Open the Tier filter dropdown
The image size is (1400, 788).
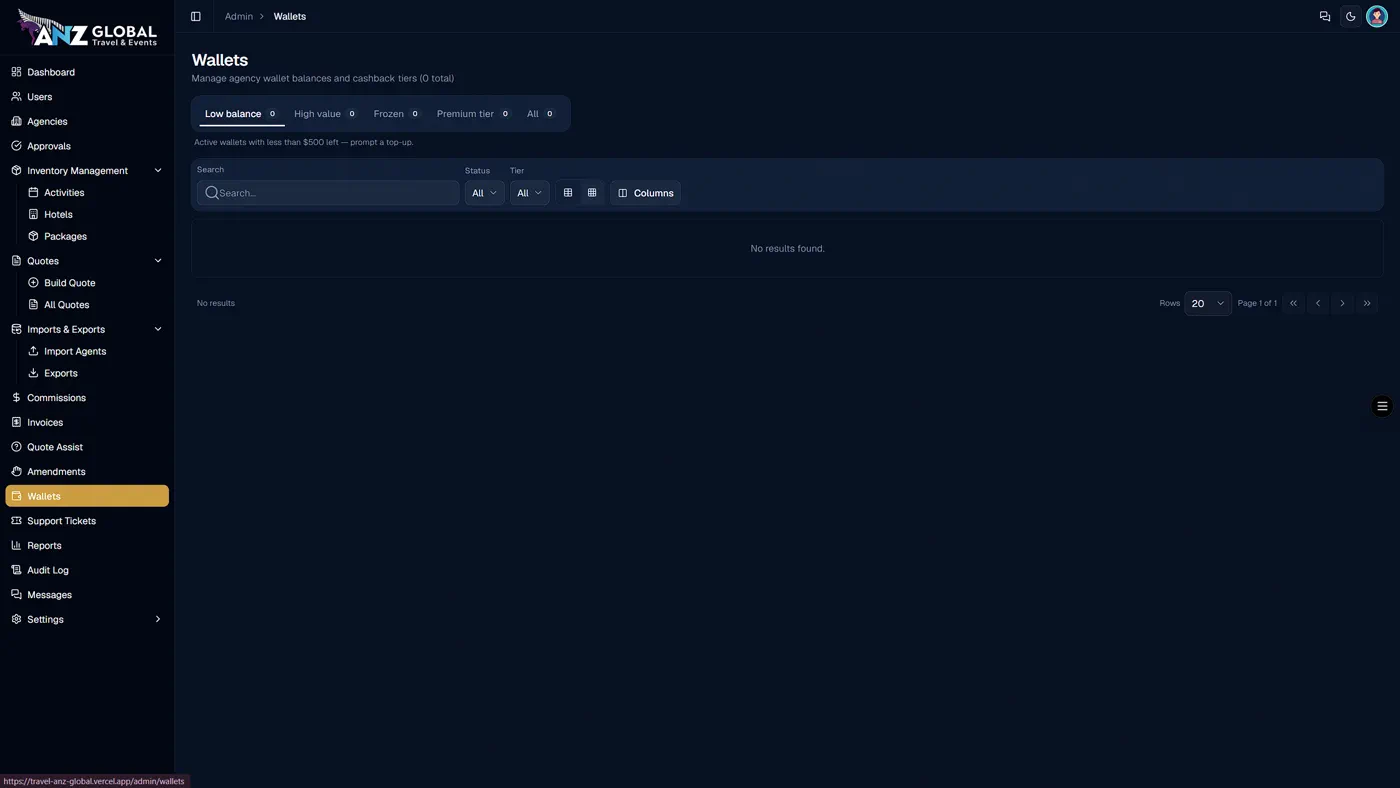click(x=529, y=193)
